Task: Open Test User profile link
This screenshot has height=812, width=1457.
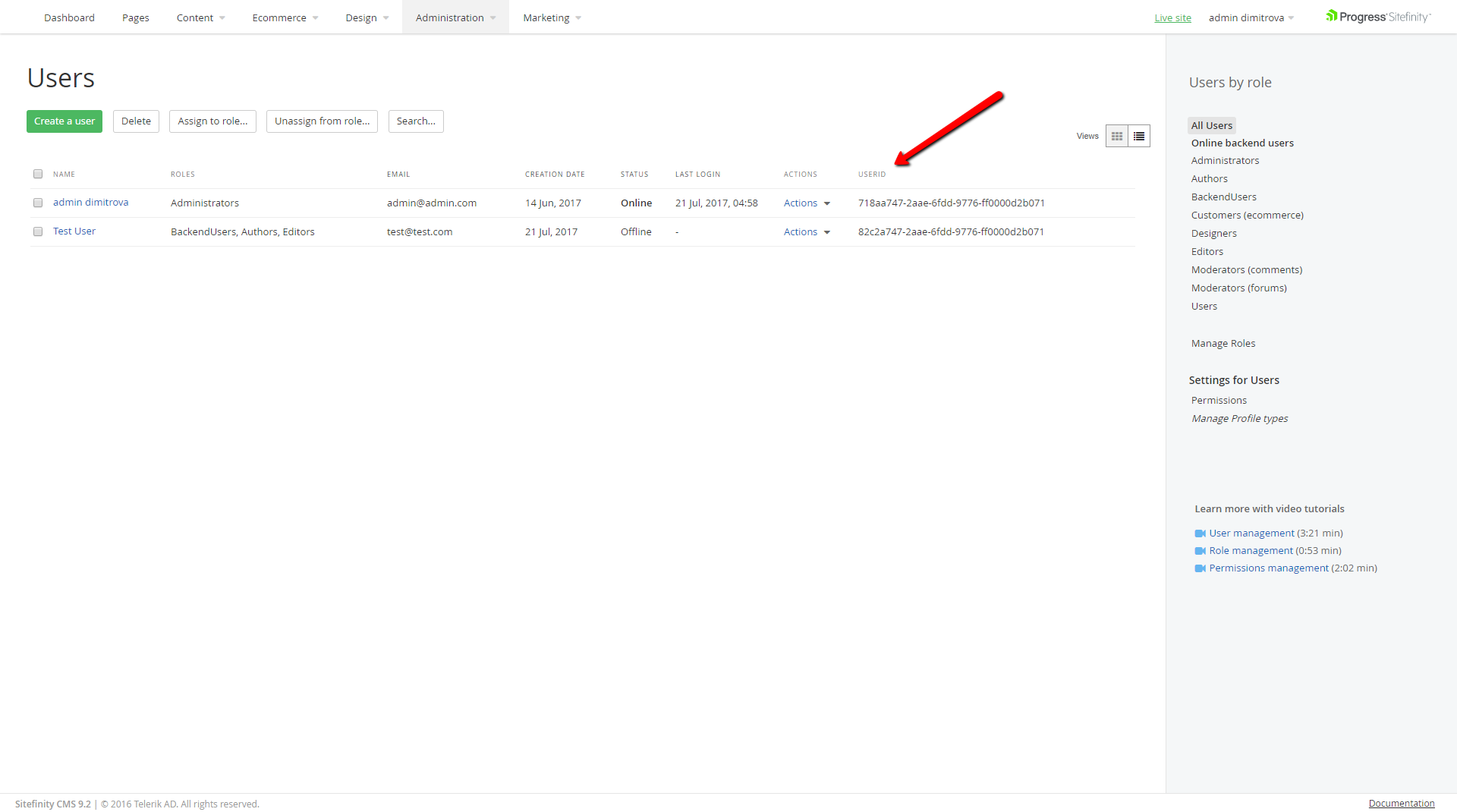Action: point(74,231)
